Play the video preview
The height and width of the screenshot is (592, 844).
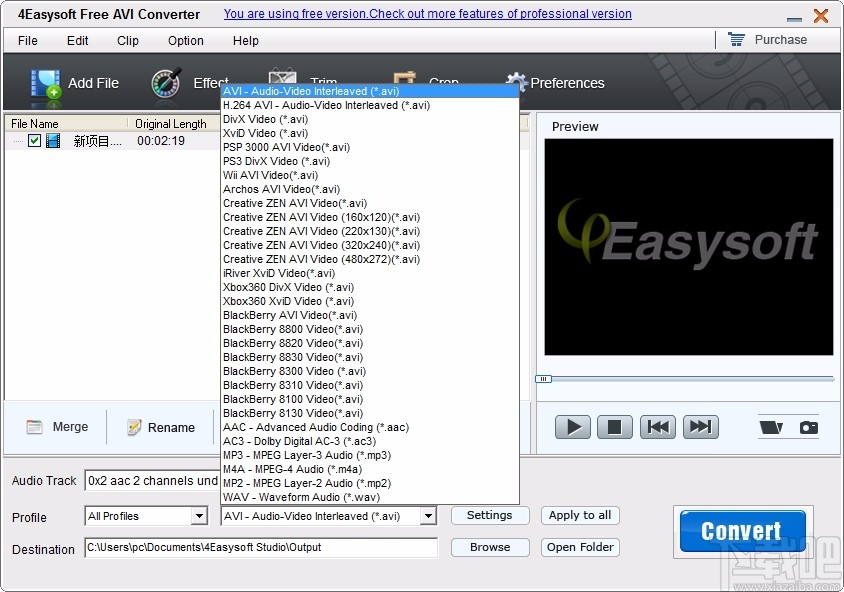(x=572, y=427)
